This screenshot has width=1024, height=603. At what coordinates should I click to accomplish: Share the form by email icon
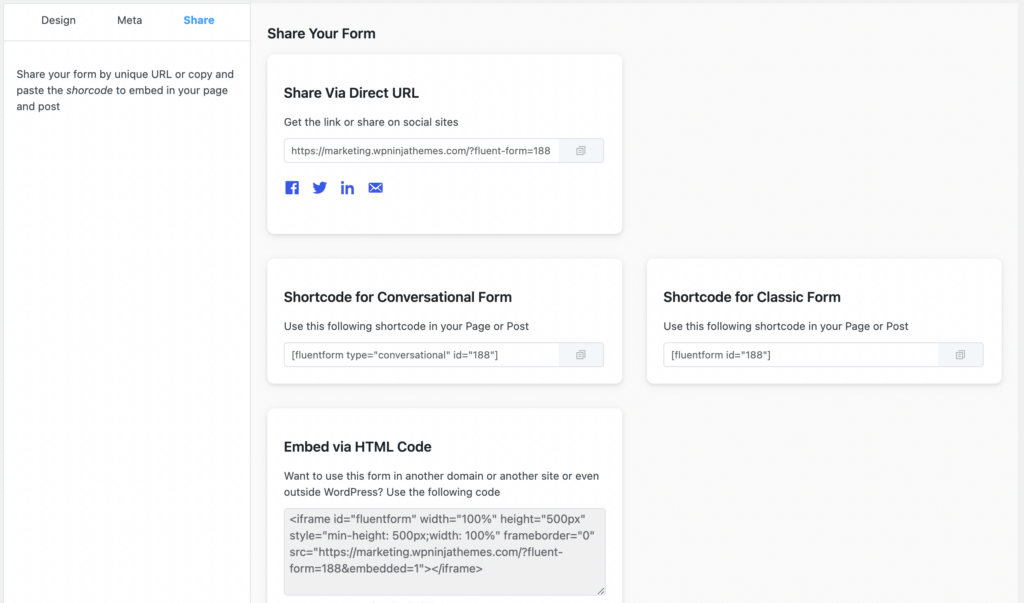click(376, 188)
